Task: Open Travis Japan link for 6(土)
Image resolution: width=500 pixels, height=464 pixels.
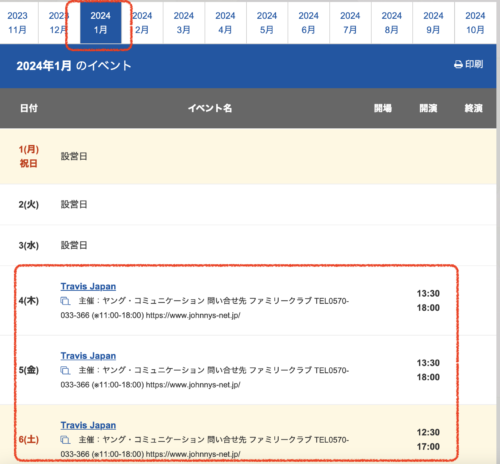Action: (x=88, y=425)
